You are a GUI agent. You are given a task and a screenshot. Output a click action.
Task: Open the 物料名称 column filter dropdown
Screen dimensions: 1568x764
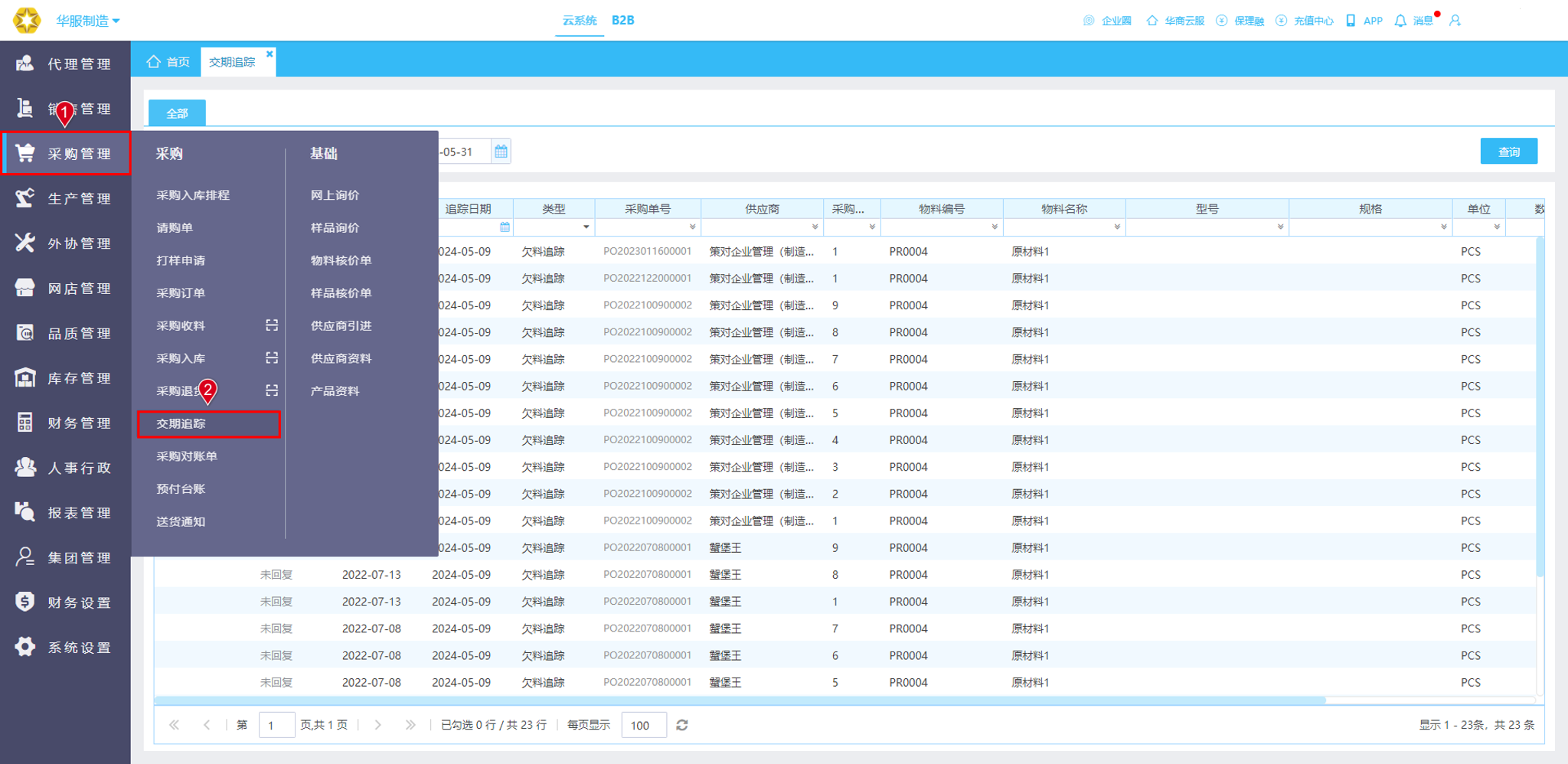point(1117,227)
